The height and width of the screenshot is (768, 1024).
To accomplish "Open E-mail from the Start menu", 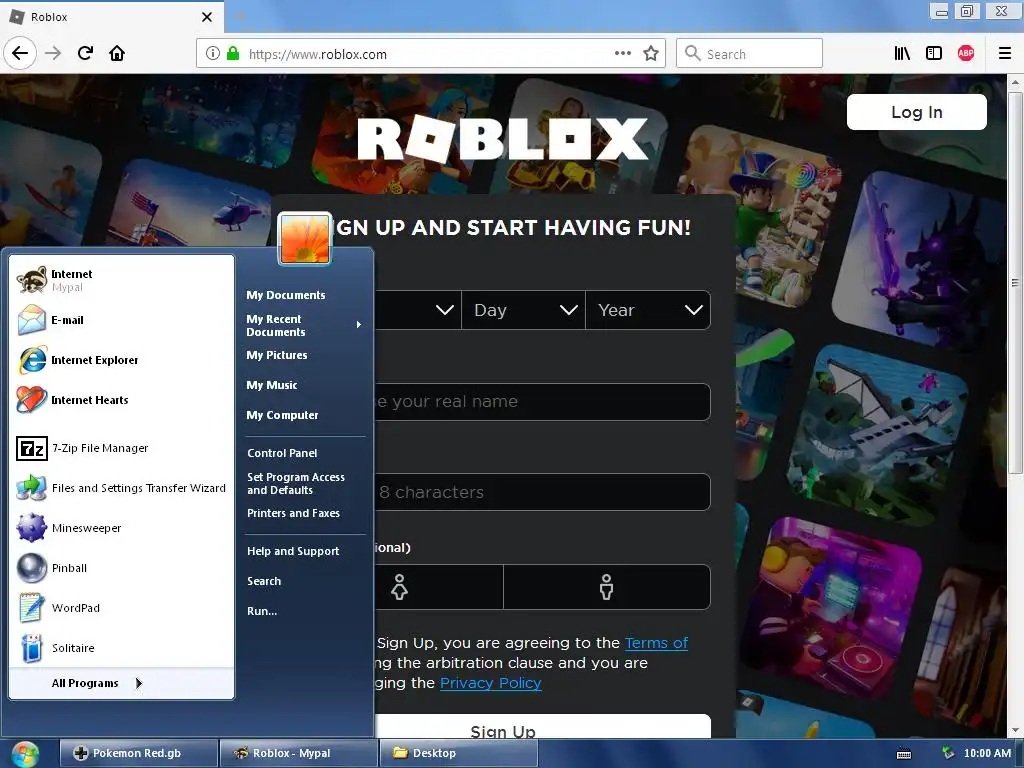I will (x=121, y=320).
